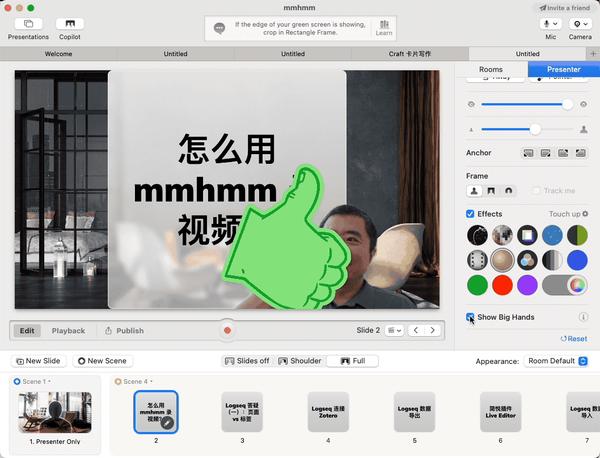Open the Presenter tab
The image size is (600, 458).
(x=564, y=69)
